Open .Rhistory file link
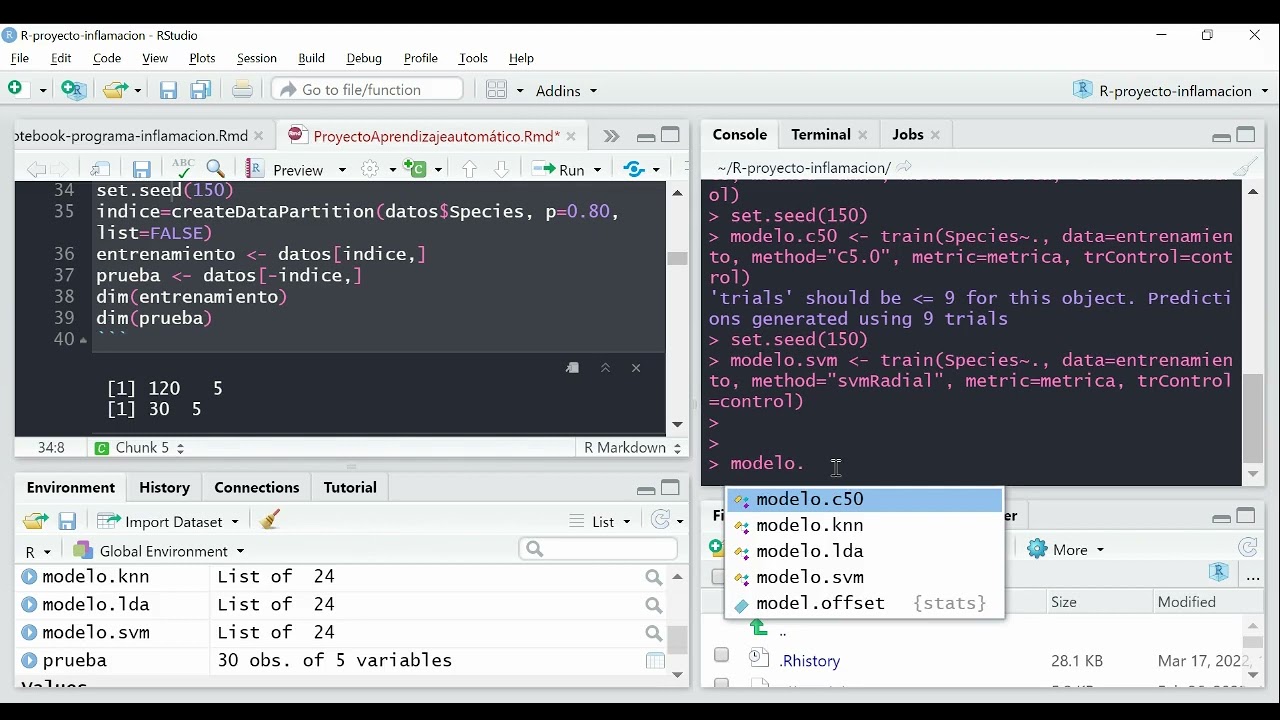This screenshot has width=1280, height=720. 810,660
